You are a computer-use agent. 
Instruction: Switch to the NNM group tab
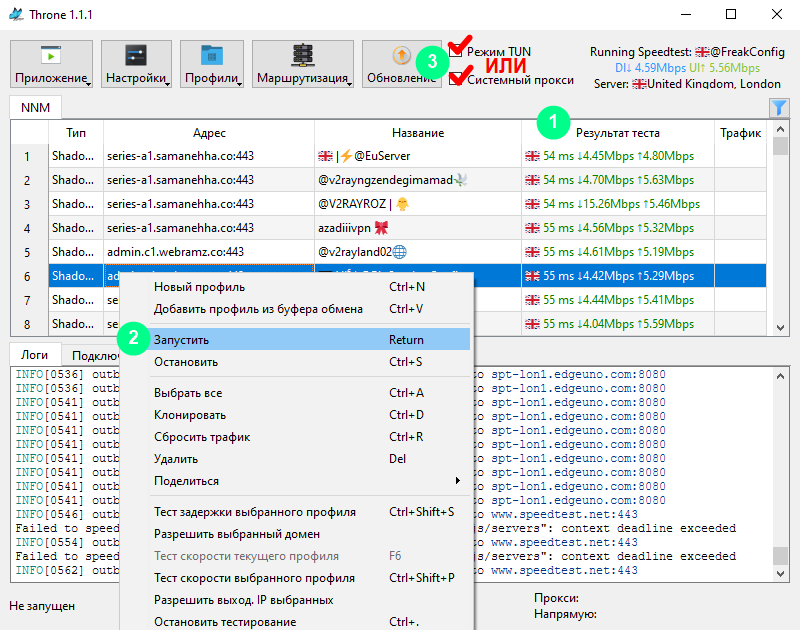pyautogui.click(x=35, y=107)
